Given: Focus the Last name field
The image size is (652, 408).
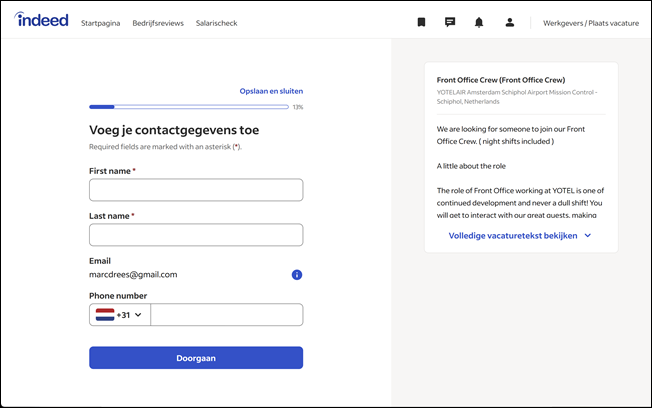Looking at the screenshot, I should 196,235.
